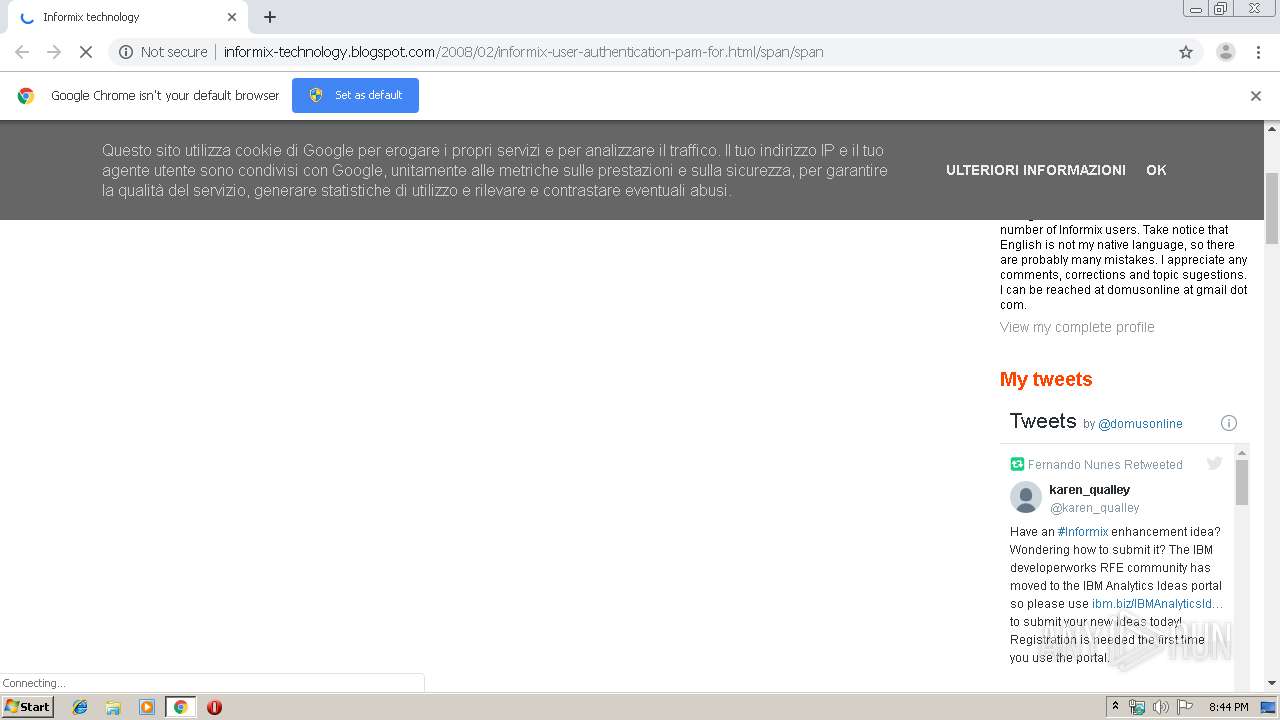The image size is (1280, 720).
Task: Open ibm.biz/IBMAnalyticsId link
Action: 1157,604
